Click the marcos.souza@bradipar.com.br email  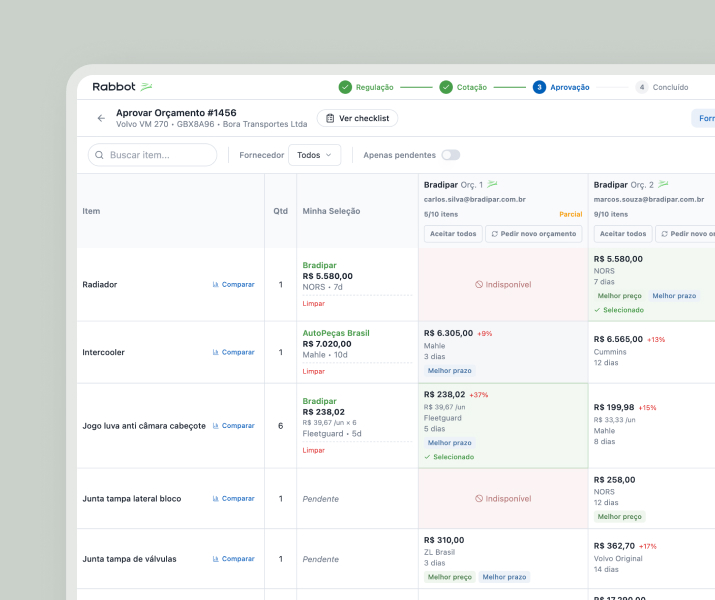649,200
